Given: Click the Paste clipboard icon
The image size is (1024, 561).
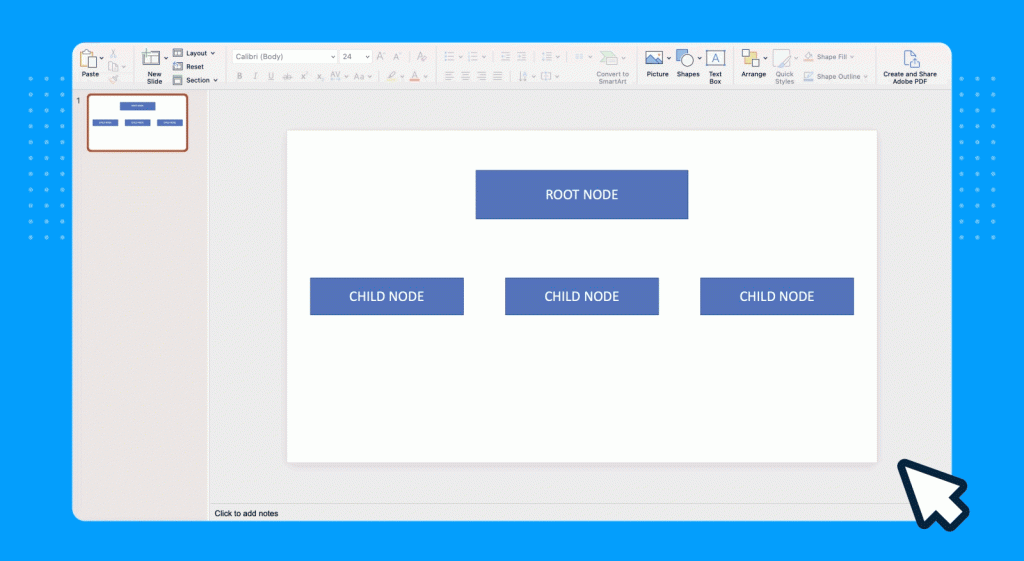Looking at the screenshot, I should coord(89,60).
